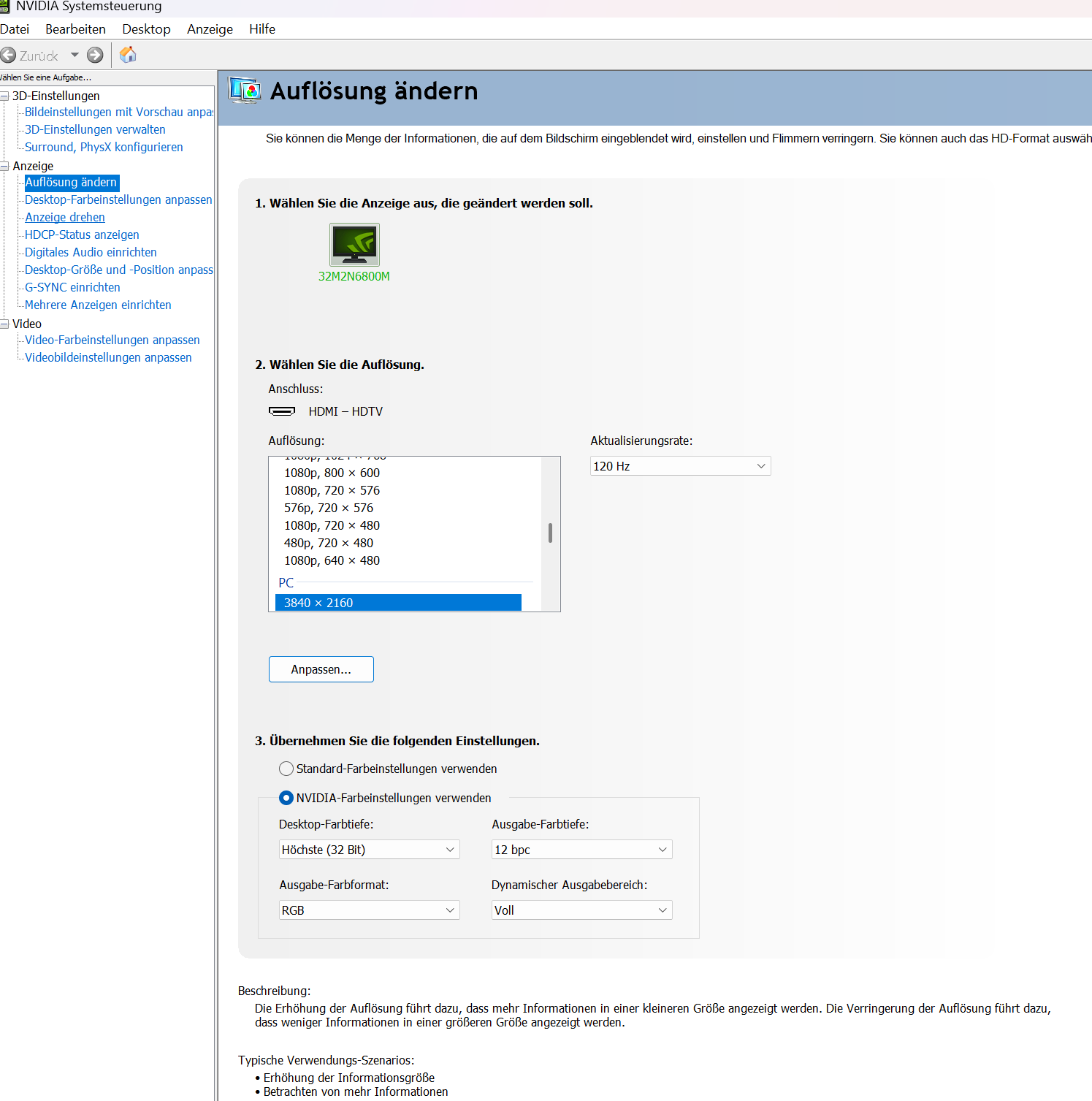
Task: Select resolution 1080p, 800 × 600
Action: (x=332, y=473)
